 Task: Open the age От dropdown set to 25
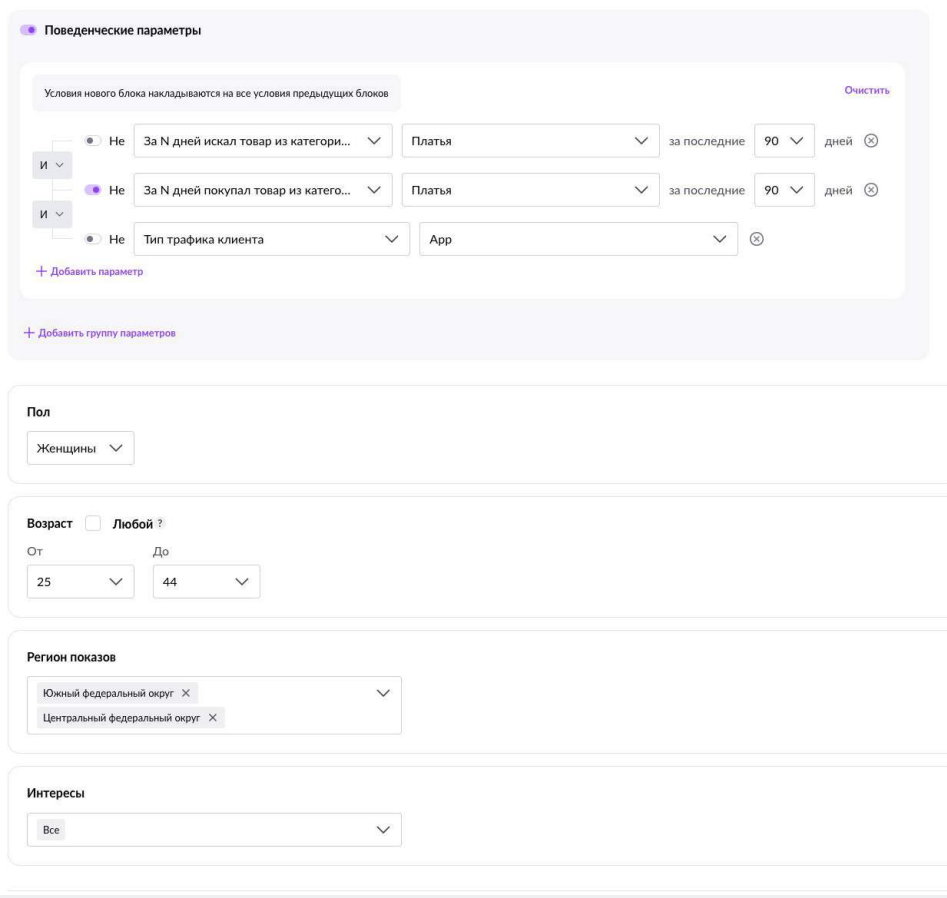point(80,582)
